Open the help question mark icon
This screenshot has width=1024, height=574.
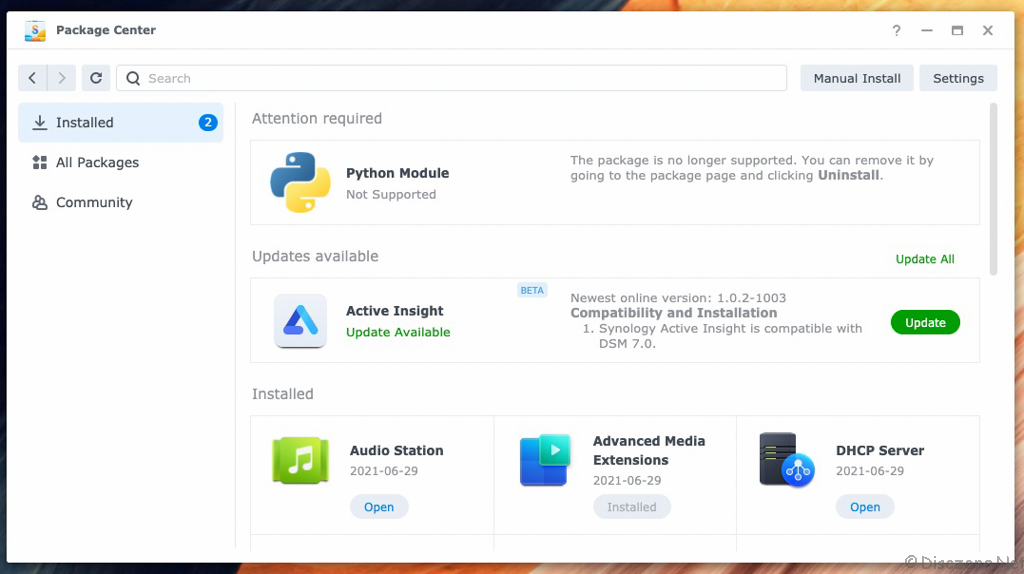897,31
